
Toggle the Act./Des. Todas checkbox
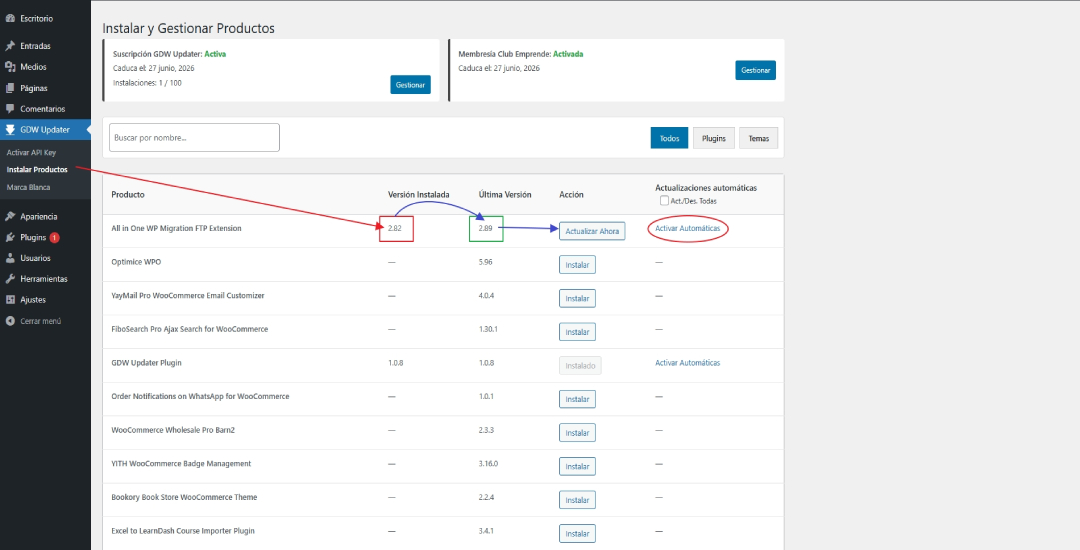pyautogui.click(x=664, y=201)
